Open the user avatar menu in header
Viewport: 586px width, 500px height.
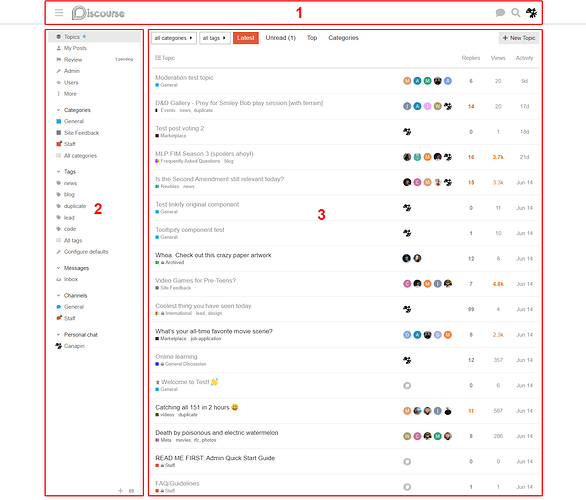point(531,13)
